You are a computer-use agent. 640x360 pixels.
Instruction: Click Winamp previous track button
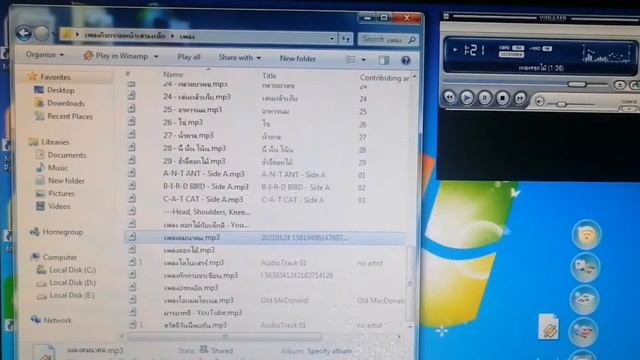449,98
